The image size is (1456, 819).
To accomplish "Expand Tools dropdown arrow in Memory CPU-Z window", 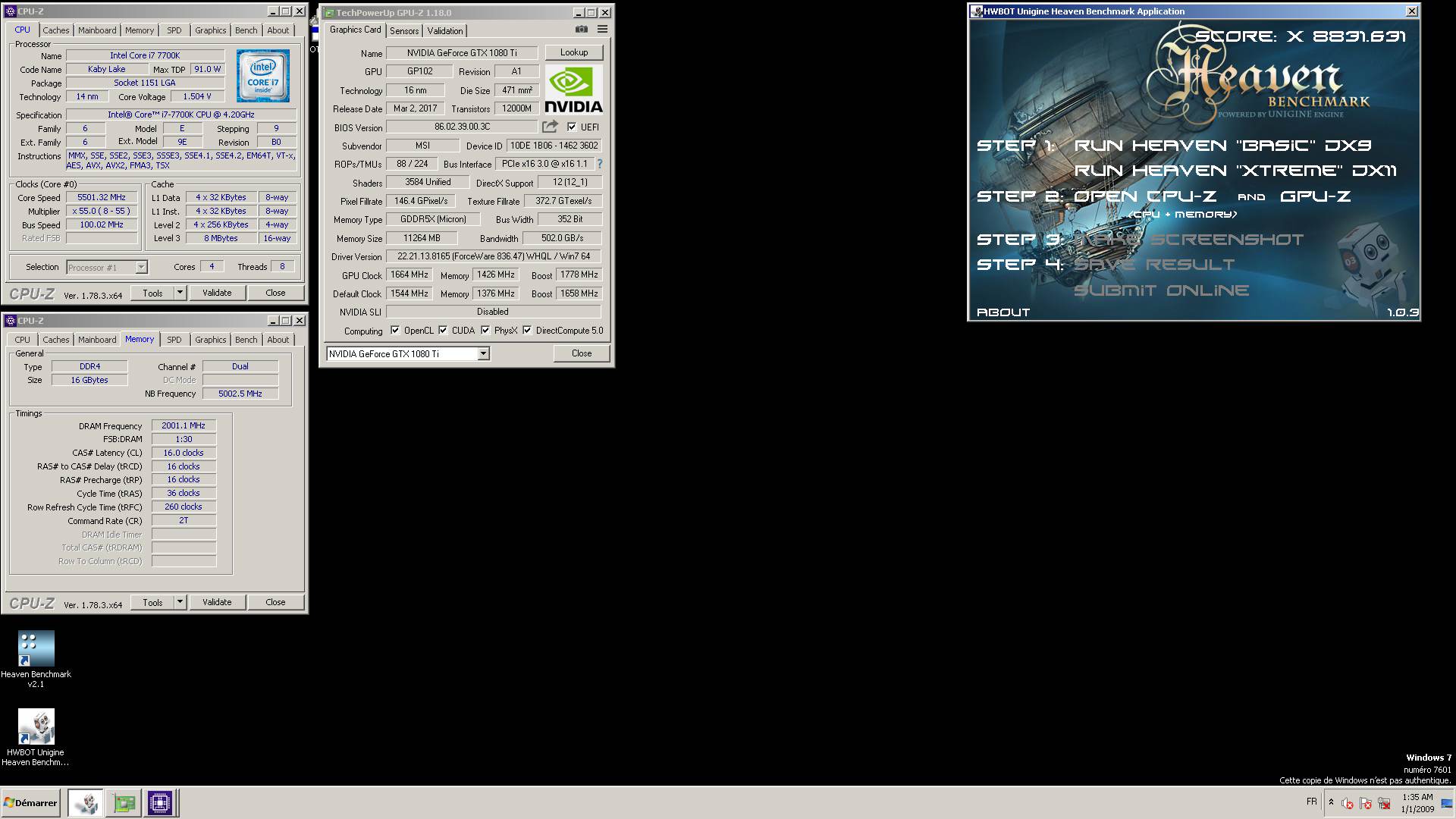I will click(180, 602).
